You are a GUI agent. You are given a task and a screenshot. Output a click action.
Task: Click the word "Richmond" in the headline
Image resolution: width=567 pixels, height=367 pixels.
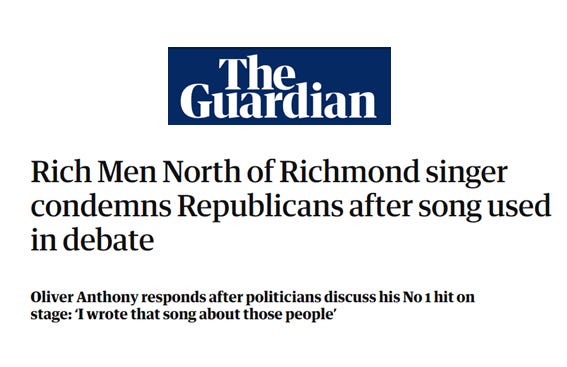(x=349, y=172)
